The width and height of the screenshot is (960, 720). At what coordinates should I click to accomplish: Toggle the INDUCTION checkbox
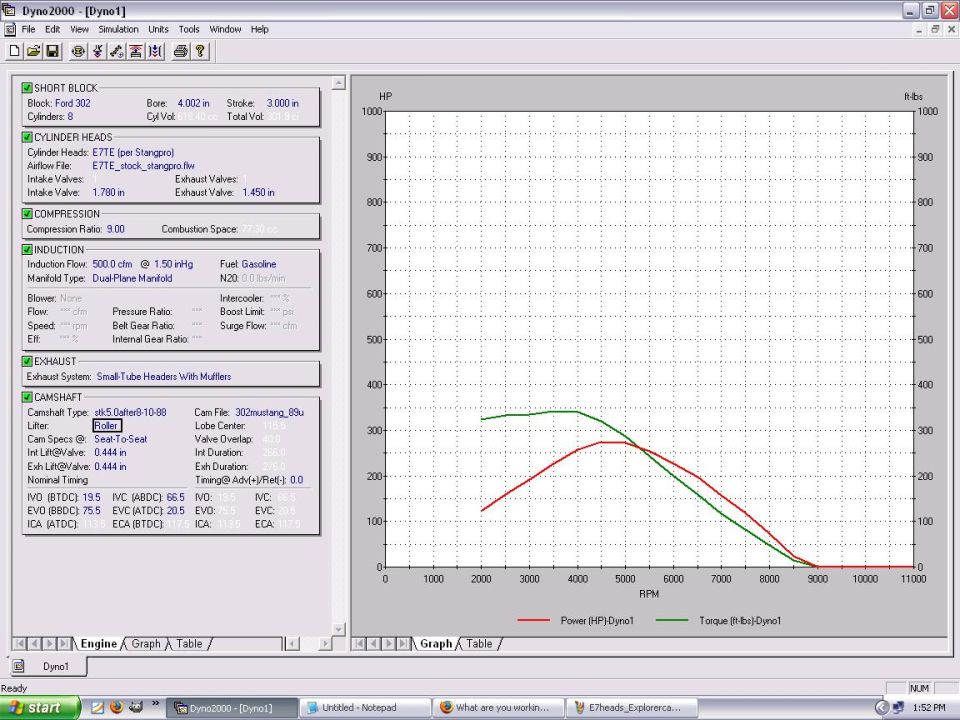(x=27, y=249)
